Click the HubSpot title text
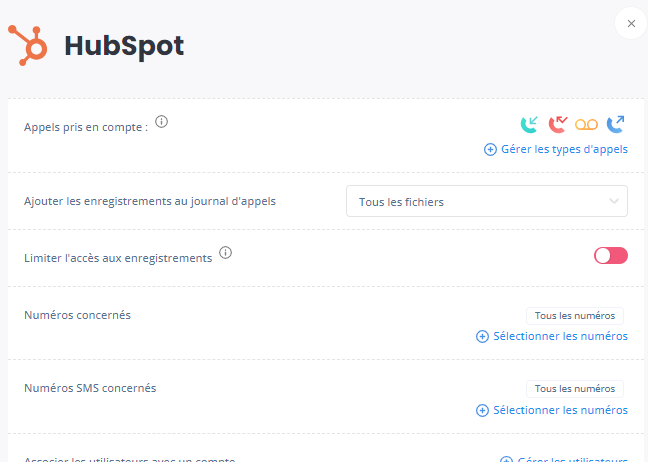 (124, 46)
